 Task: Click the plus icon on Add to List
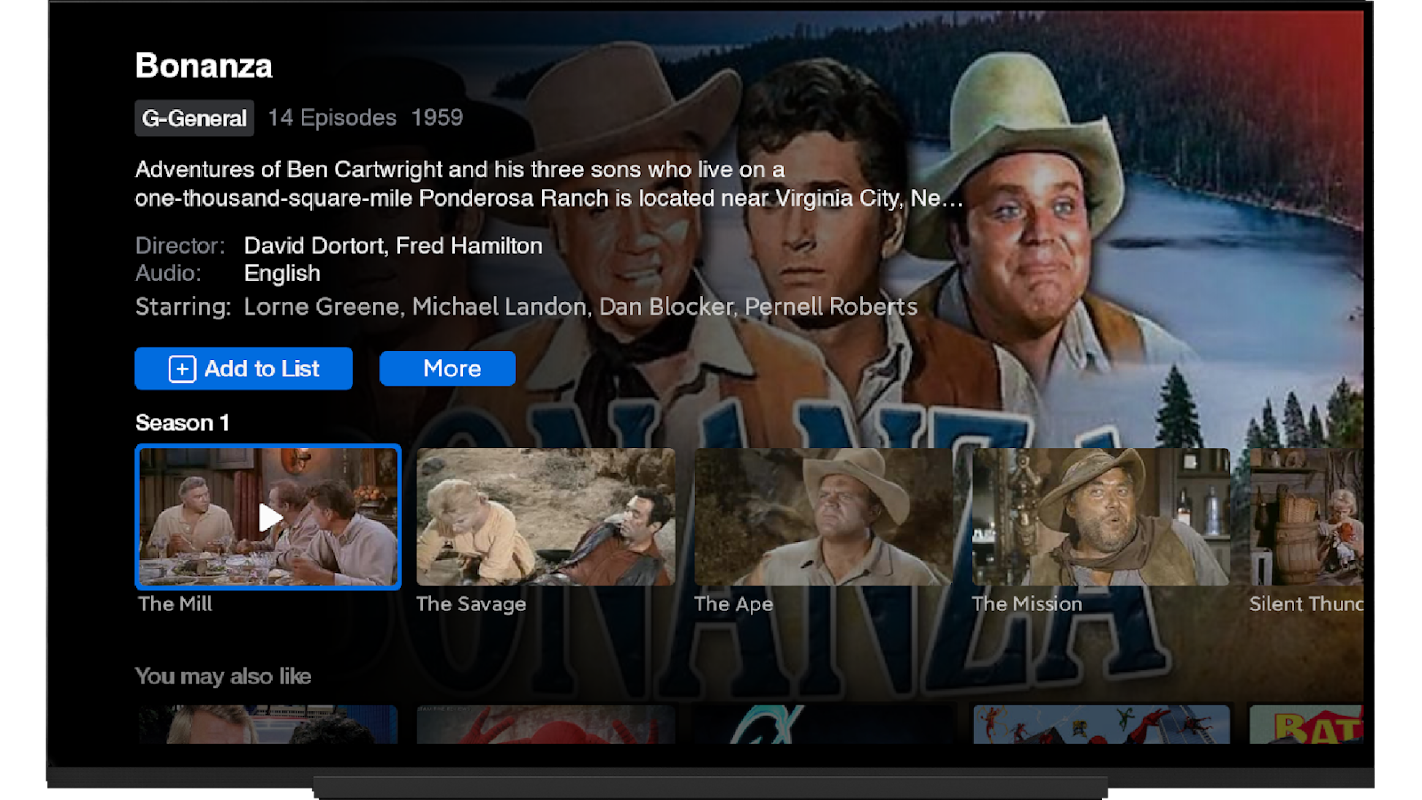(182, 369)
